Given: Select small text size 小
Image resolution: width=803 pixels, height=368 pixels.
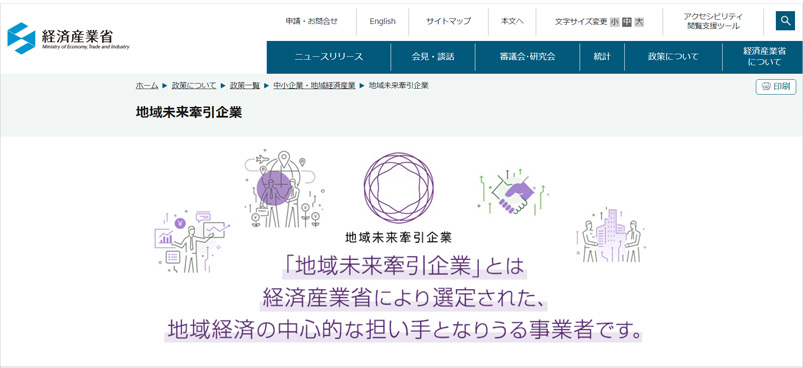Looking at the screenshot, I should (615, 22).
